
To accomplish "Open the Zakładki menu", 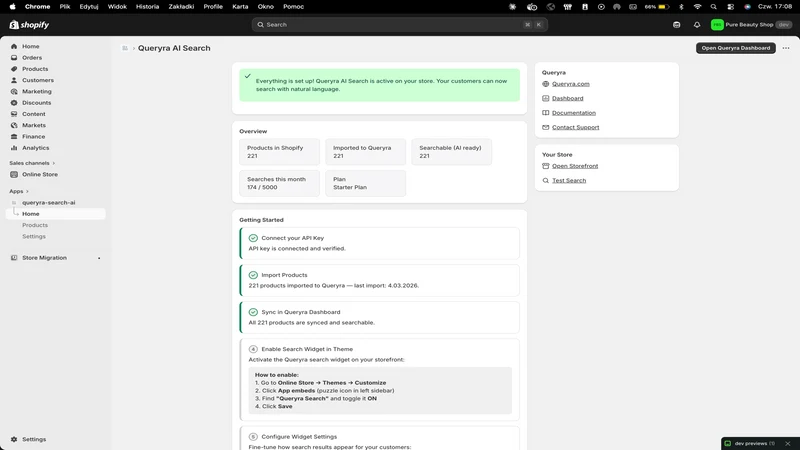I will pyautogui.click(x=181, y=7).
